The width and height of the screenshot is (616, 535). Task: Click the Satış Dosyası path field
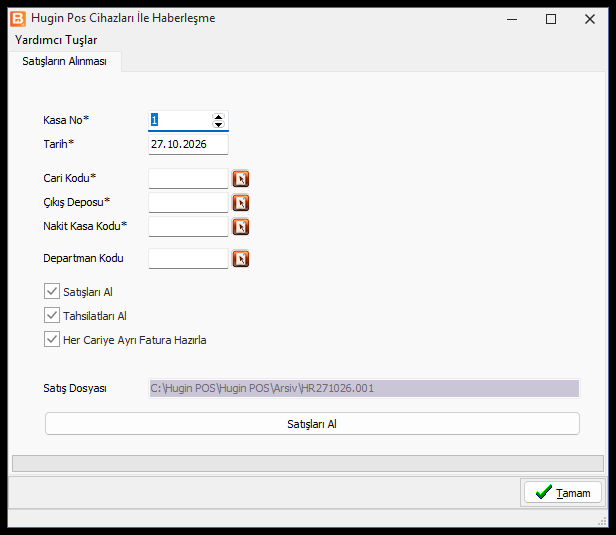364,388
